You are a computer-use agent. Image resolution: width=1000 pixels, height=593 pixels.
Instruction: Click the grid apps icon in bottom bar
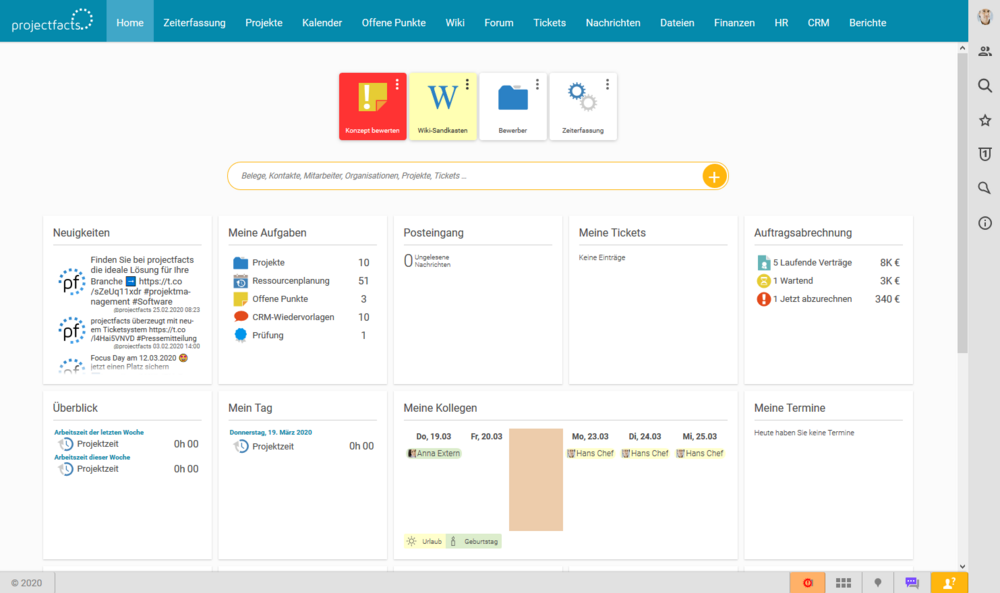click(x=843, y=582)
